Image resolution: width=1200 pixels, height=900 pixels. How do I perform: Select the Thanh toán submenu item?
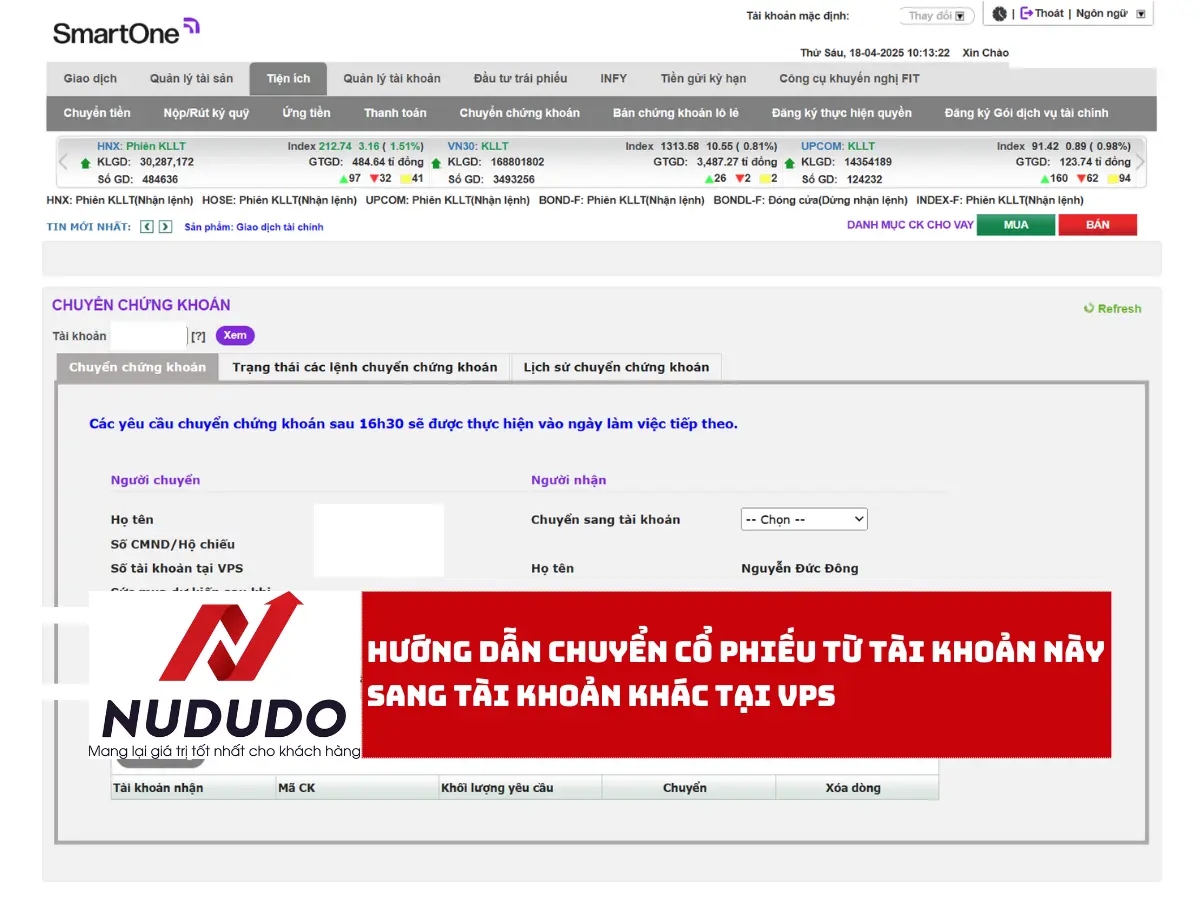pyautogui.click(x=395, y=113)
